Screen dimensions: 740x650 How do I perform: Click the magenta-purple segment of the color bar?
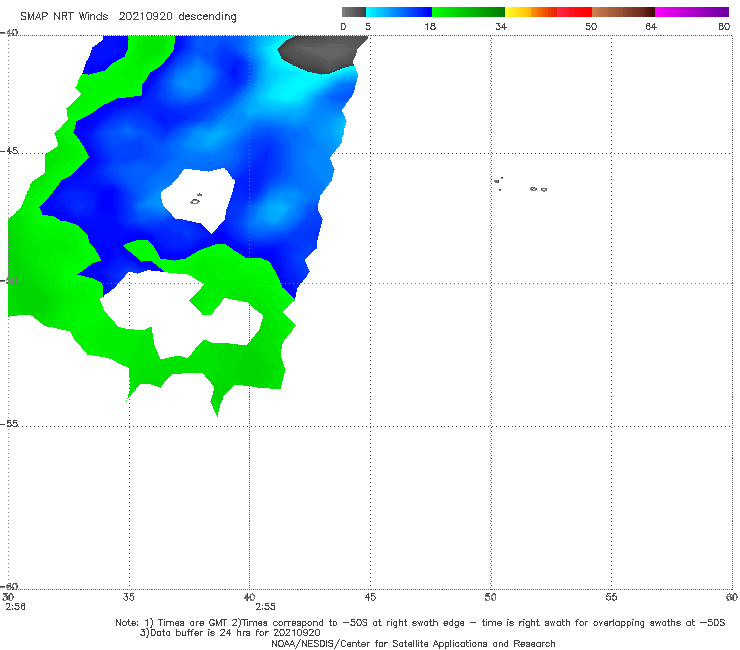point(692,12)
